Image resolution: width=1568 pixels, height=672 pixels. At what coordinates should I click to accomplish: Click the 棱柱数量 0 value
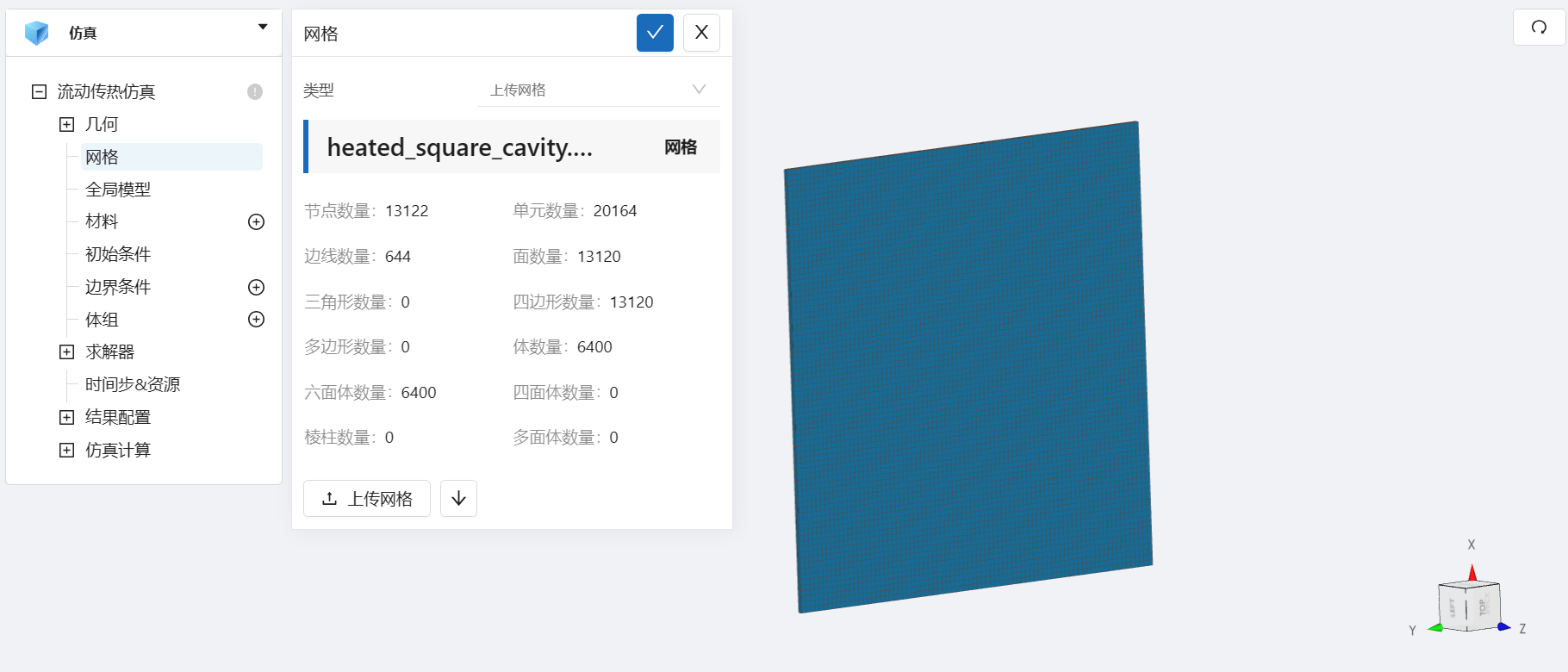tap(389, 438)
